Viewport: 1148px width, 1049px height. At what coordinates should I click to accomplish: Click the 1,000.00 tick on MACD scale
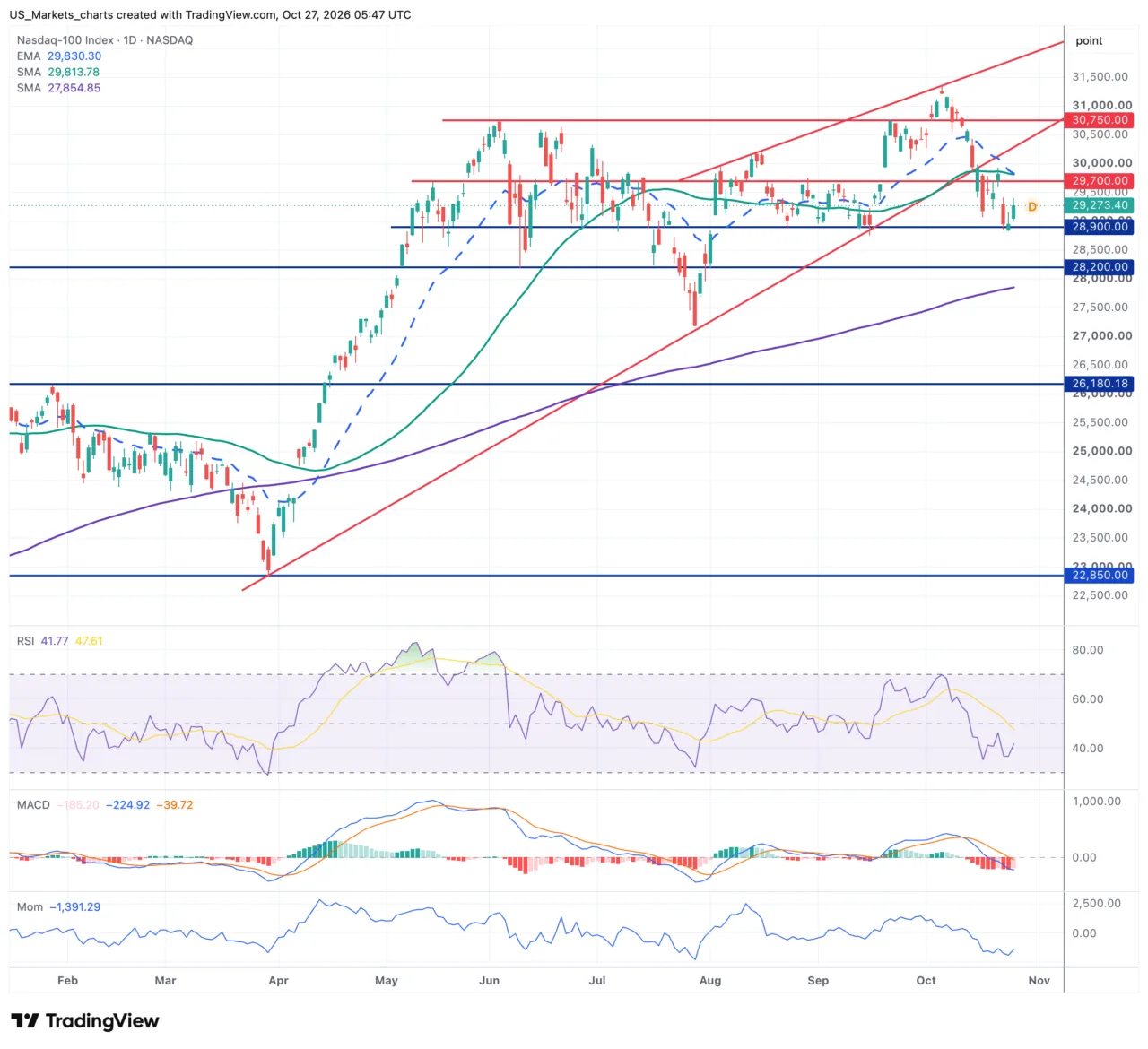pyautogui.click(x=1097, y=802)
